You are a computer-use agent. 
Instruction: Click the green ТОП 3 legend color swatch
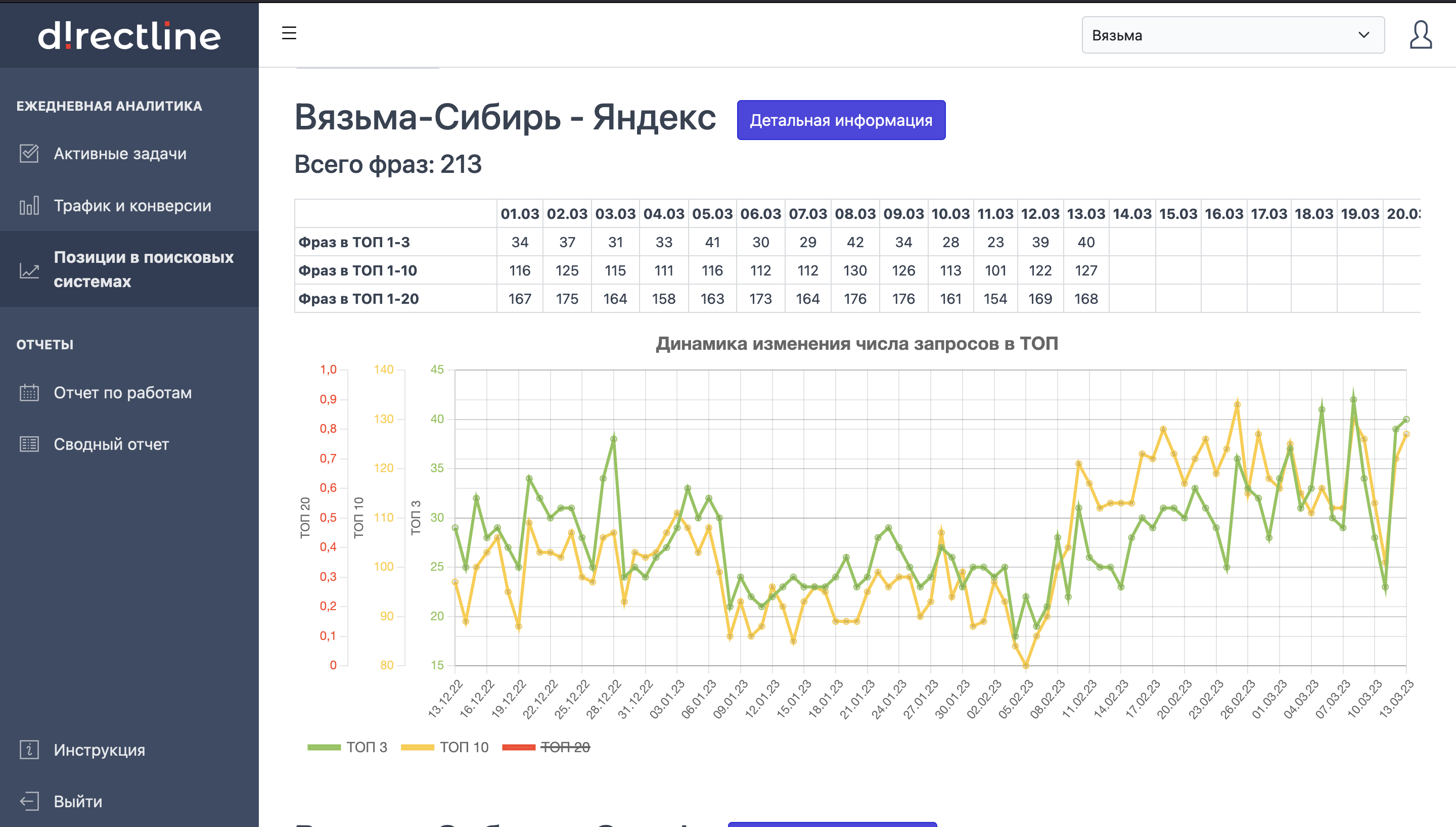tap(324, 747)
